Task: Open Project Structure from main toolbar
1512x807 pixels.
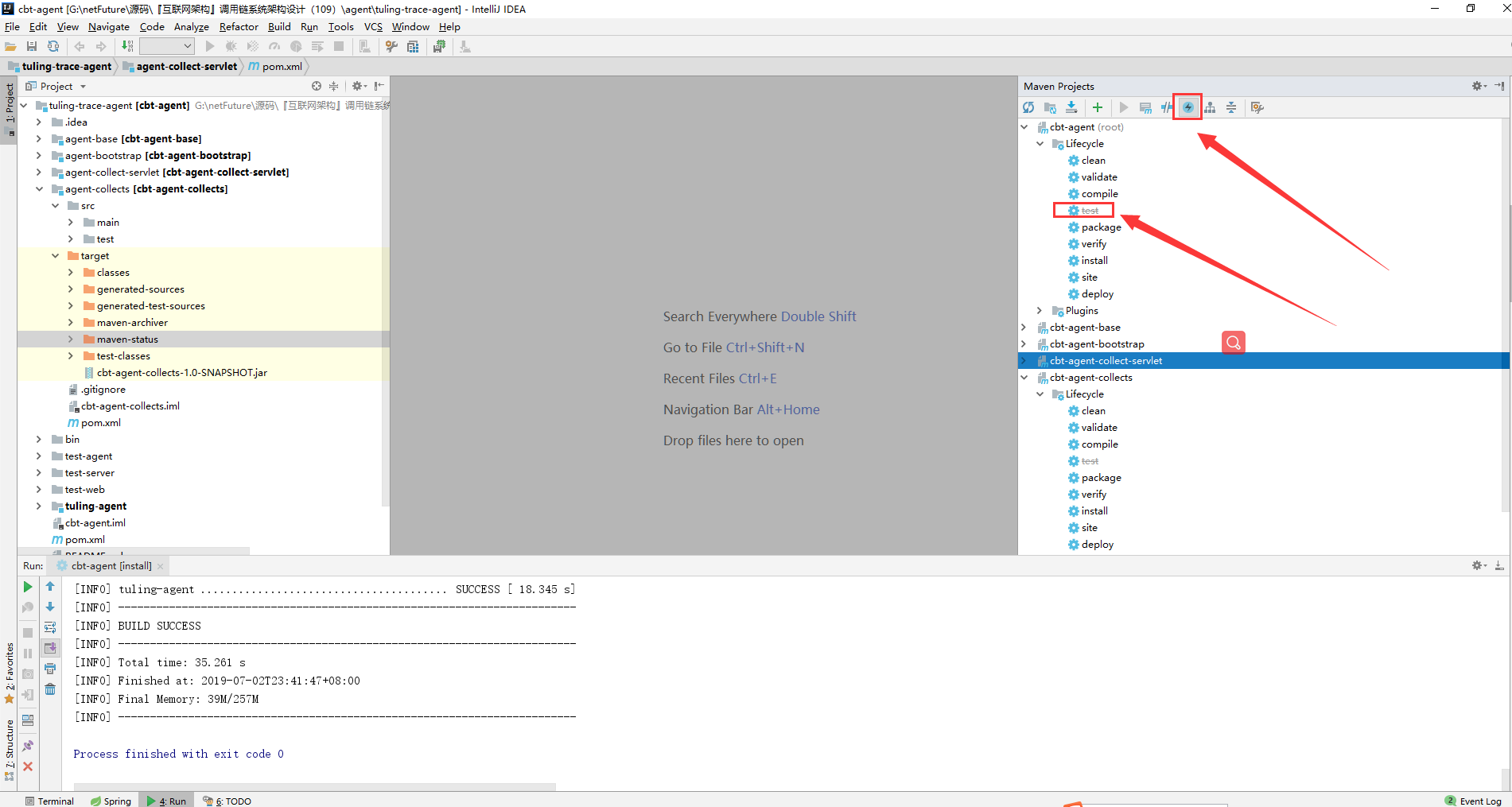Action: click(x=413, y=47)
